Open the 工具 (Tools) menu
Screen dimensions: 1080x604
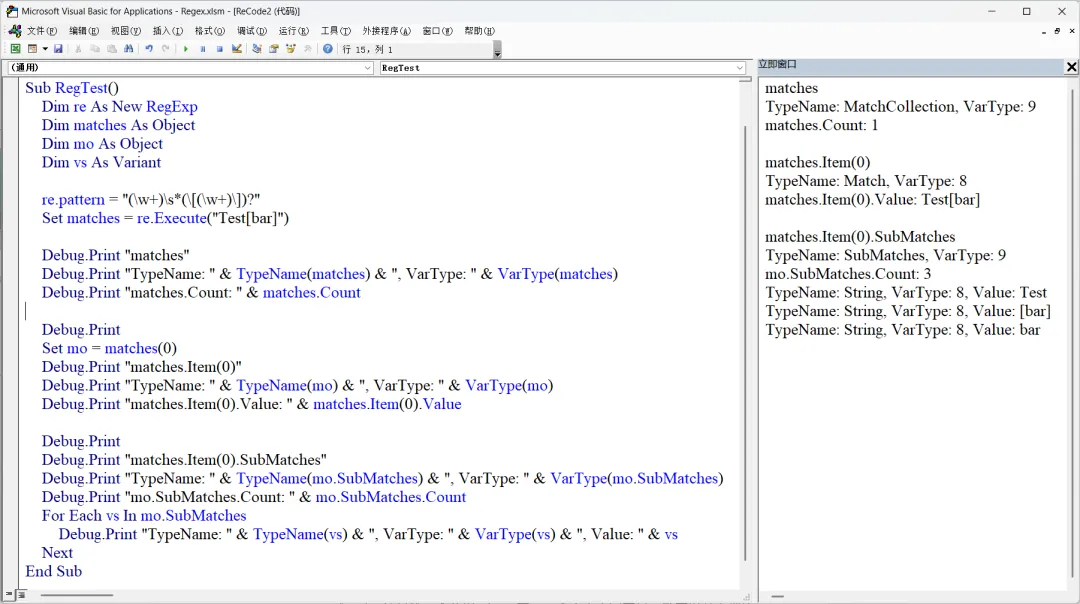335,31
